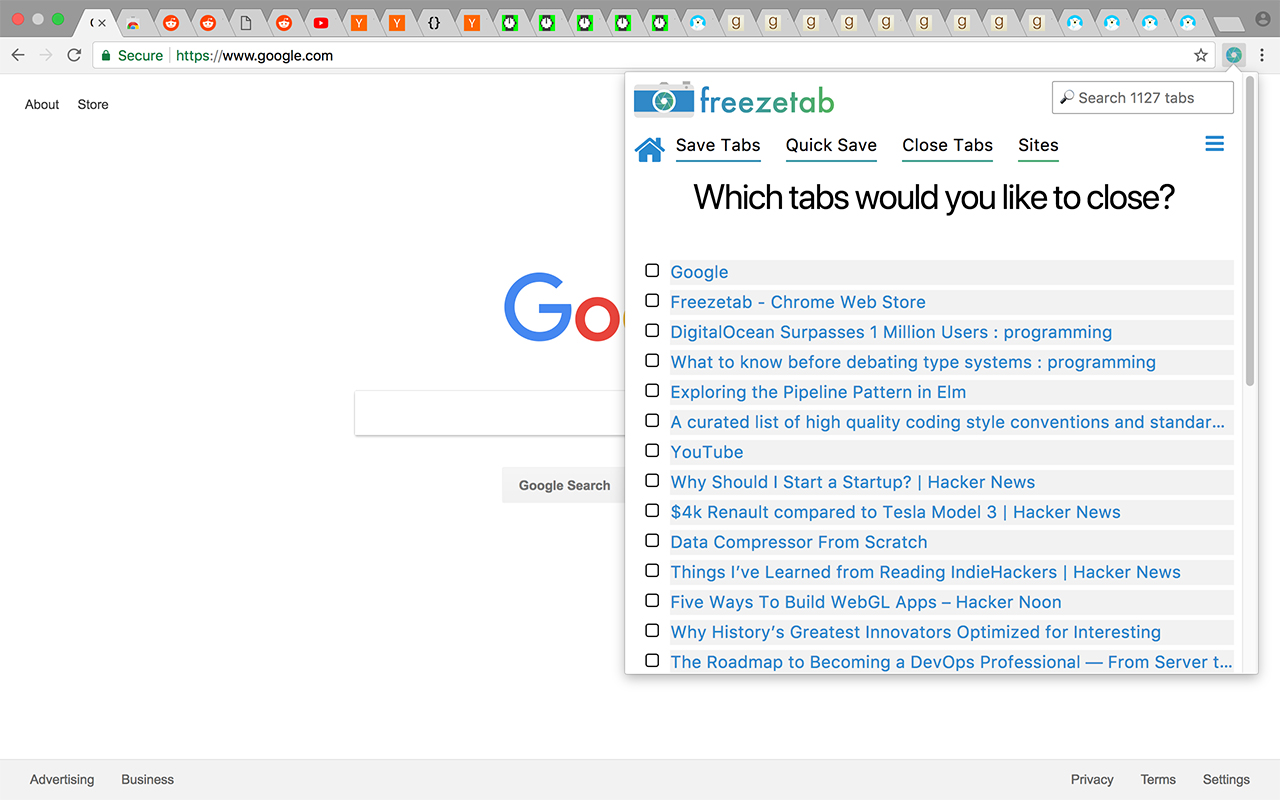Open the YouTube link in the list
The width and height of the screenshot is (1280, 800).
tap(707, 452)
